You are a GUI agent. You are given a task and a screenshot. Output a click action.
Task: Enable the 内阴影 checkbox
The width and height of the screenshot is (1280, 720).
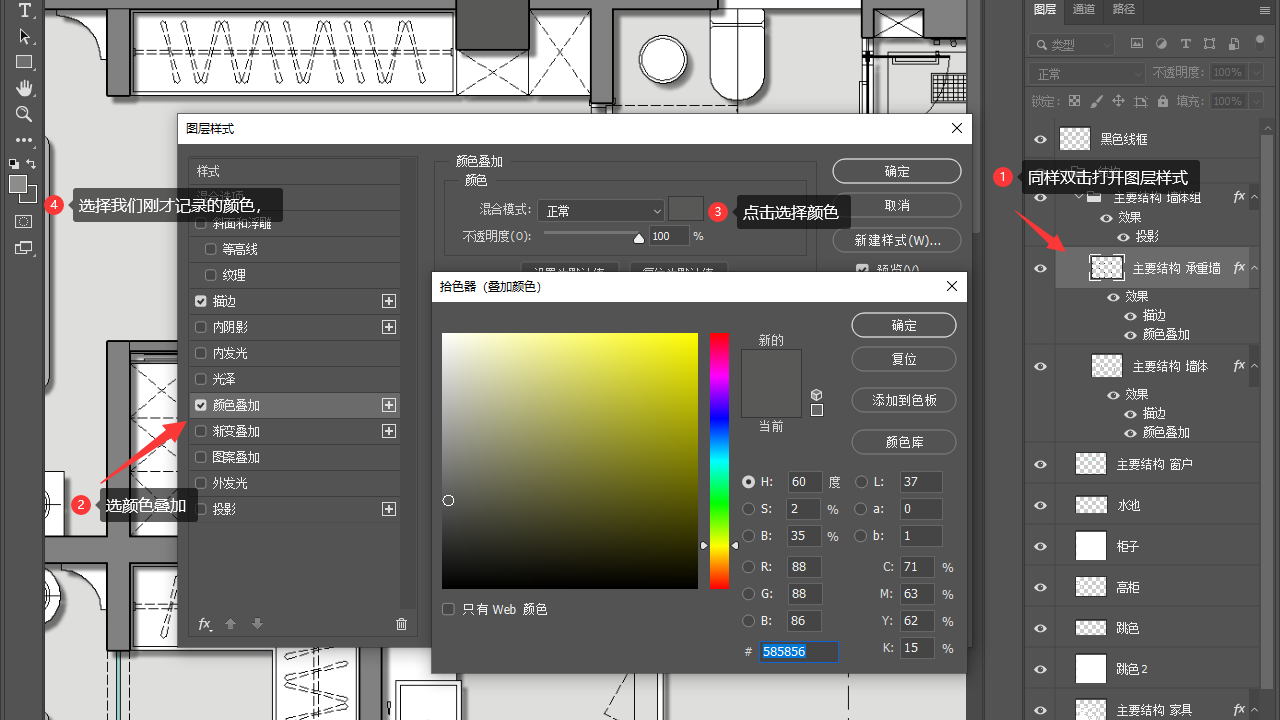(x=201, y=327)
